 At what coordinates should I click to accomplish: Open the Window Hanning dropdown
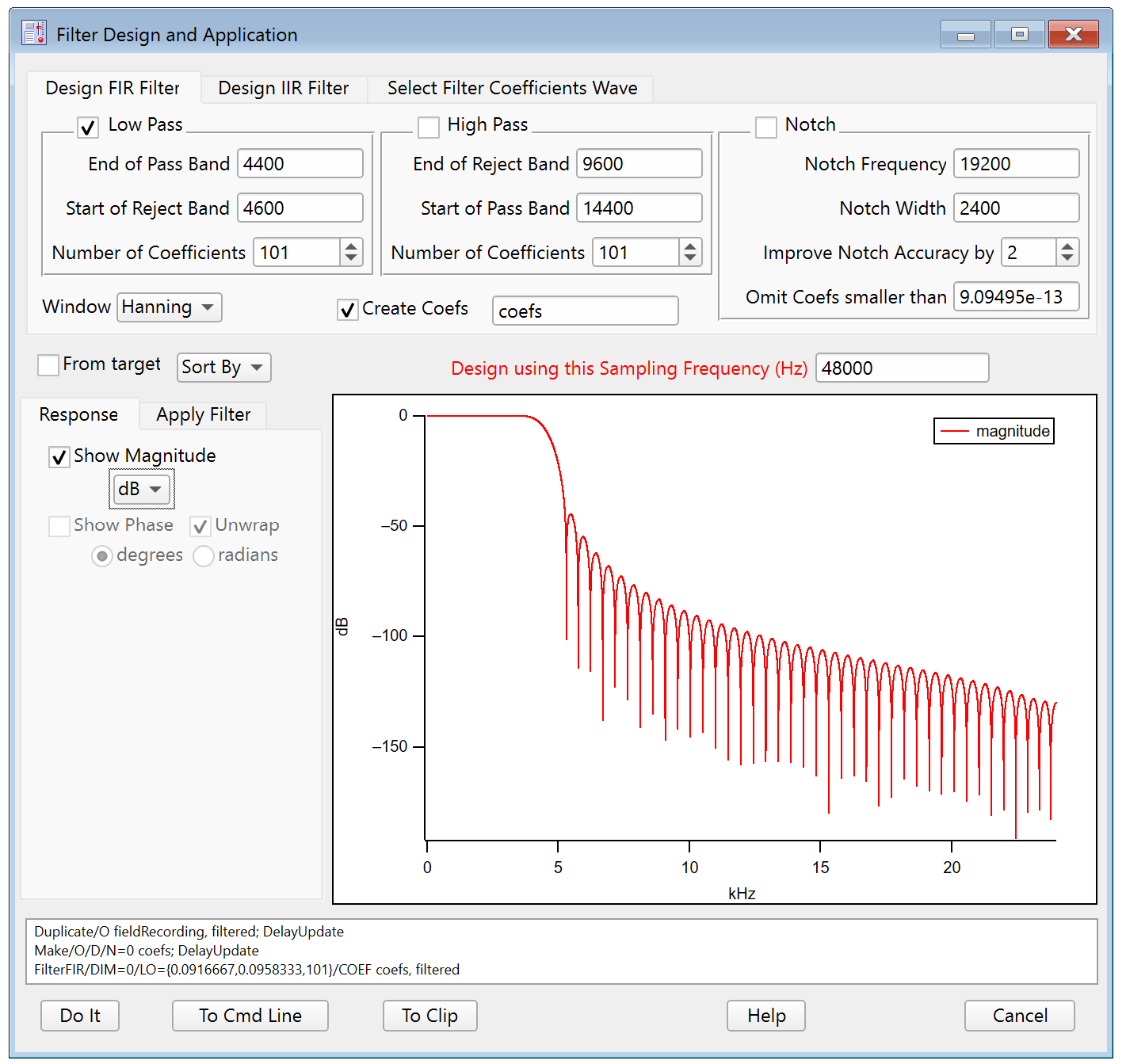(169, 307)
